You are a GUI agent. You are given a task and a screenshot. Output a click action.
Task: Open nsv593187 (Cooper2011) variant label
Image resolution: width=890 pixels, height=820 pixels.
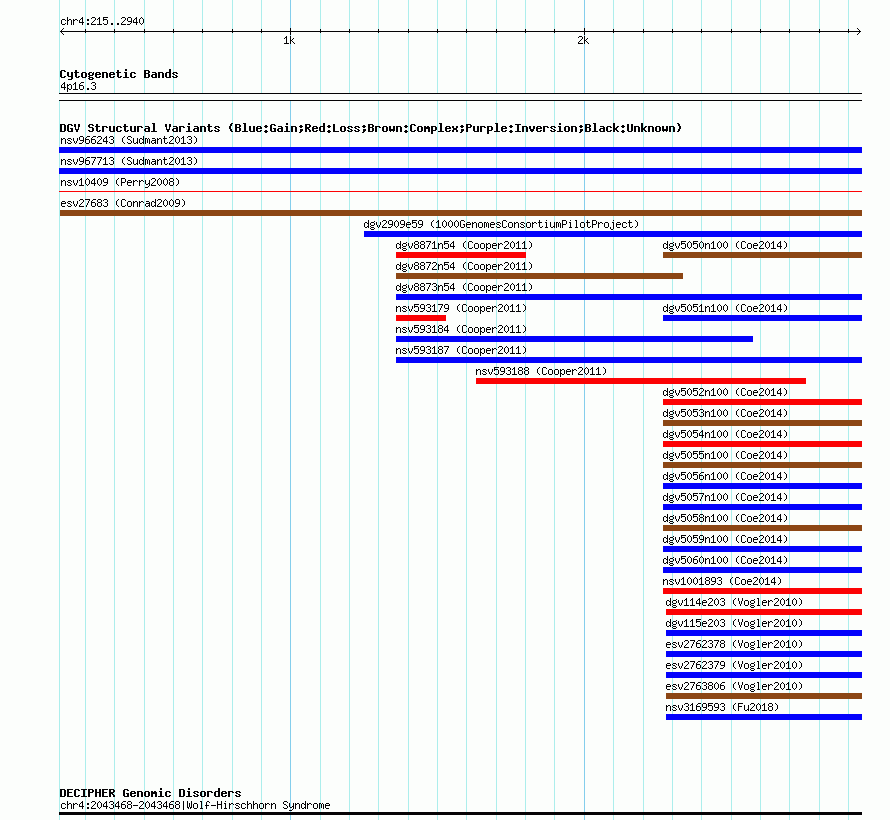[461, 350]
